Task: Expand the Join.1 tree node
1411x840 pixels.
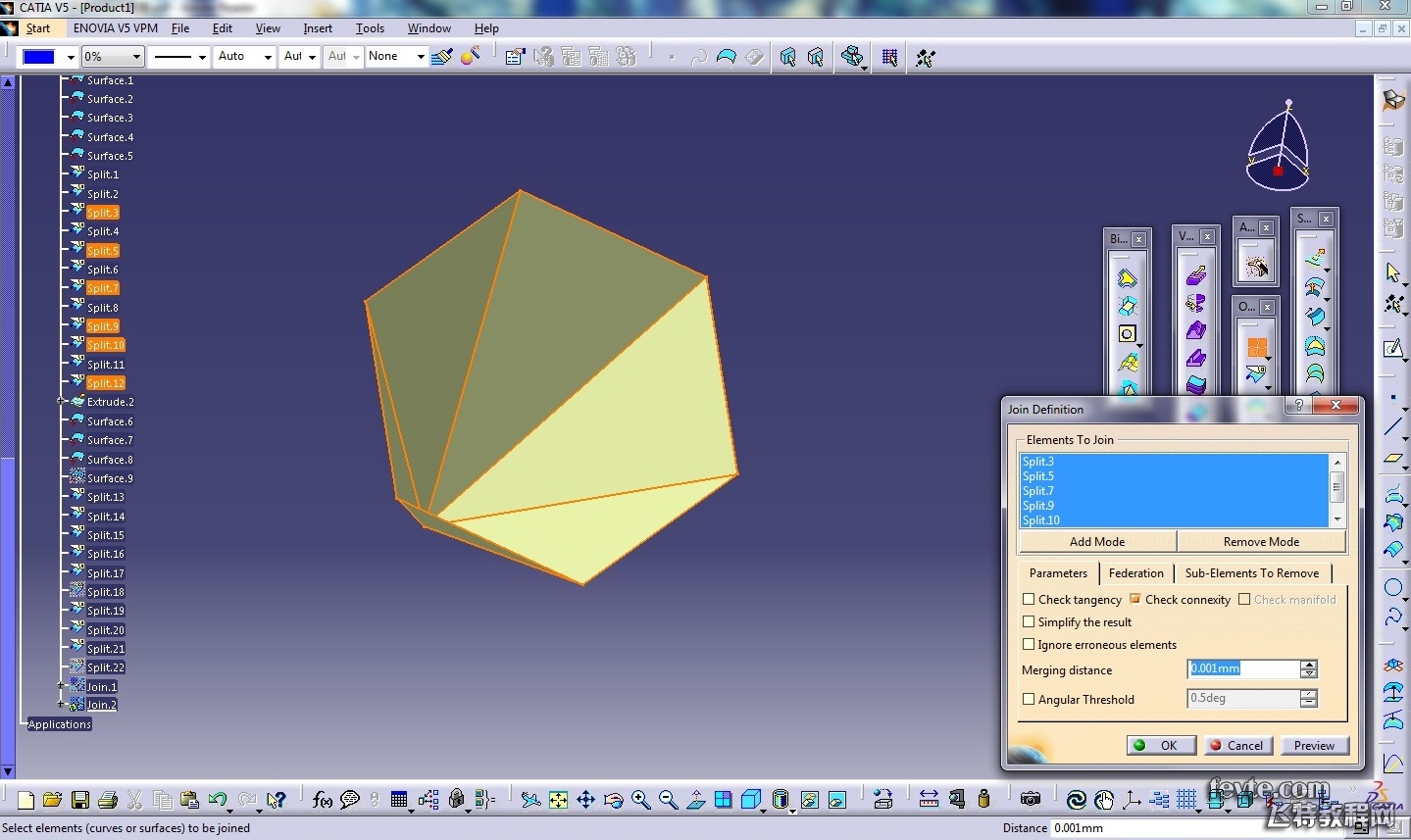Action: click(x=61, y=686)
